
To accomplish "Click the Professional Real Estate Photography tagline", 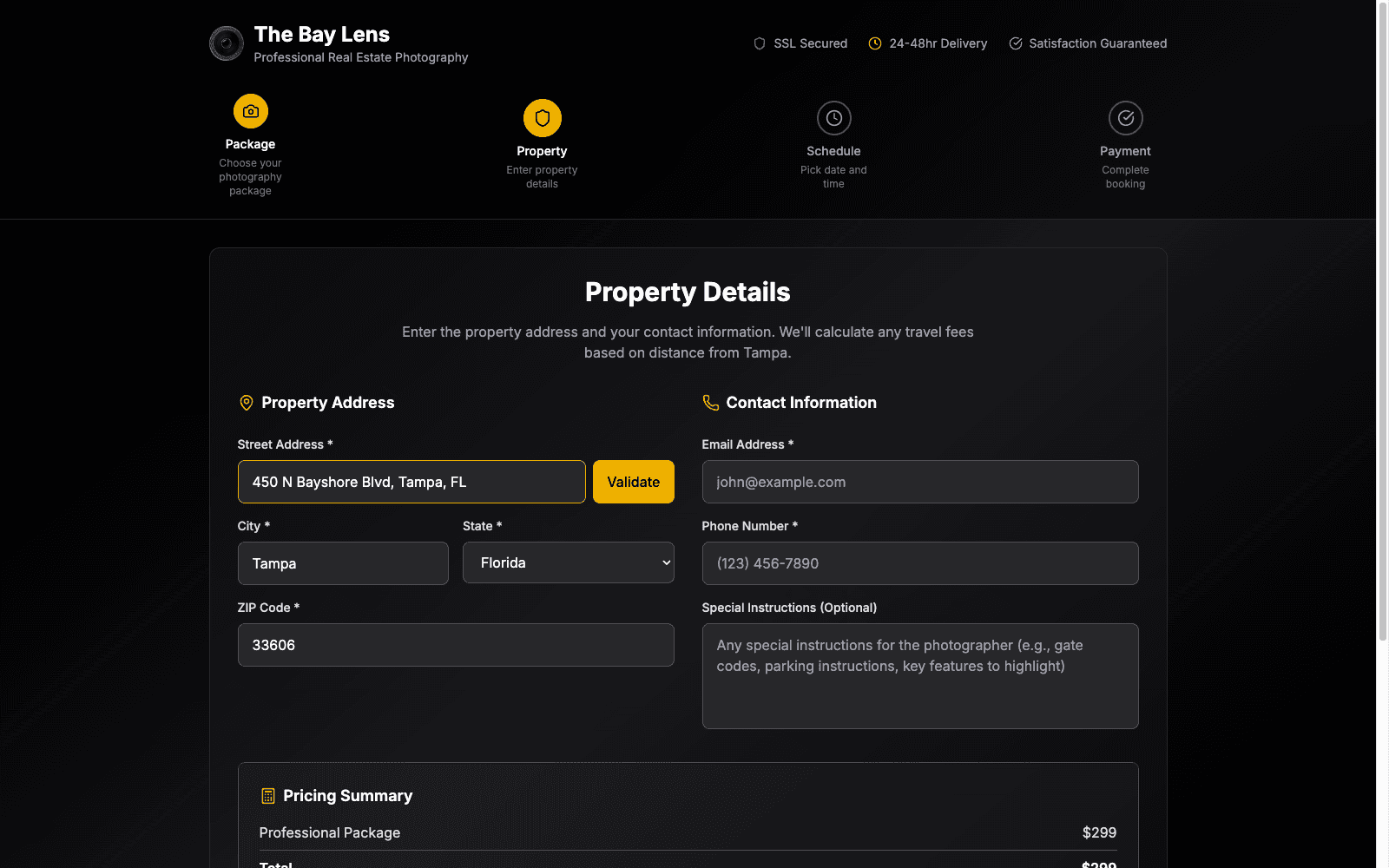I will tap(361, 57).
